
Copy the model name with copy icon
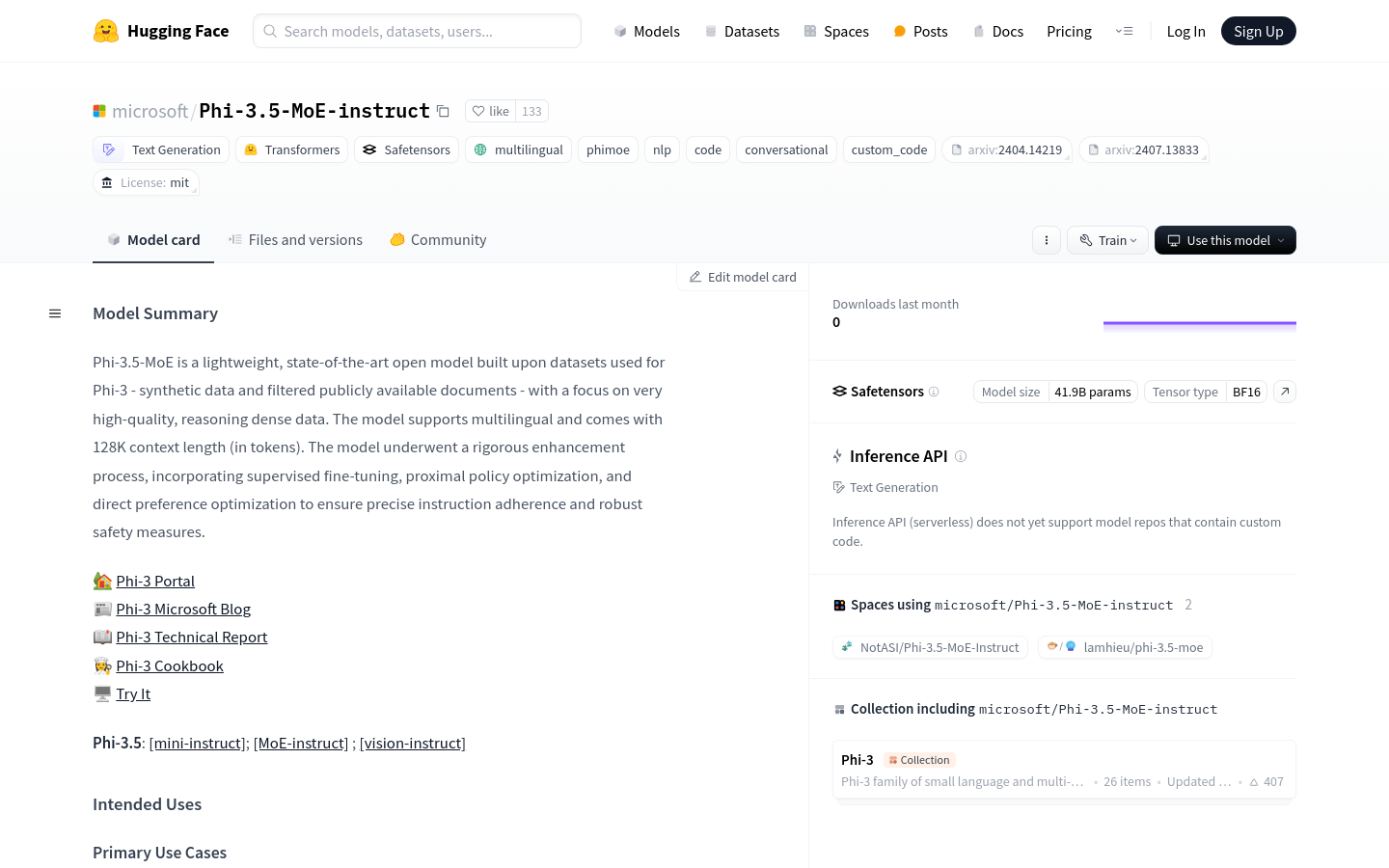(x=443, y=111)
